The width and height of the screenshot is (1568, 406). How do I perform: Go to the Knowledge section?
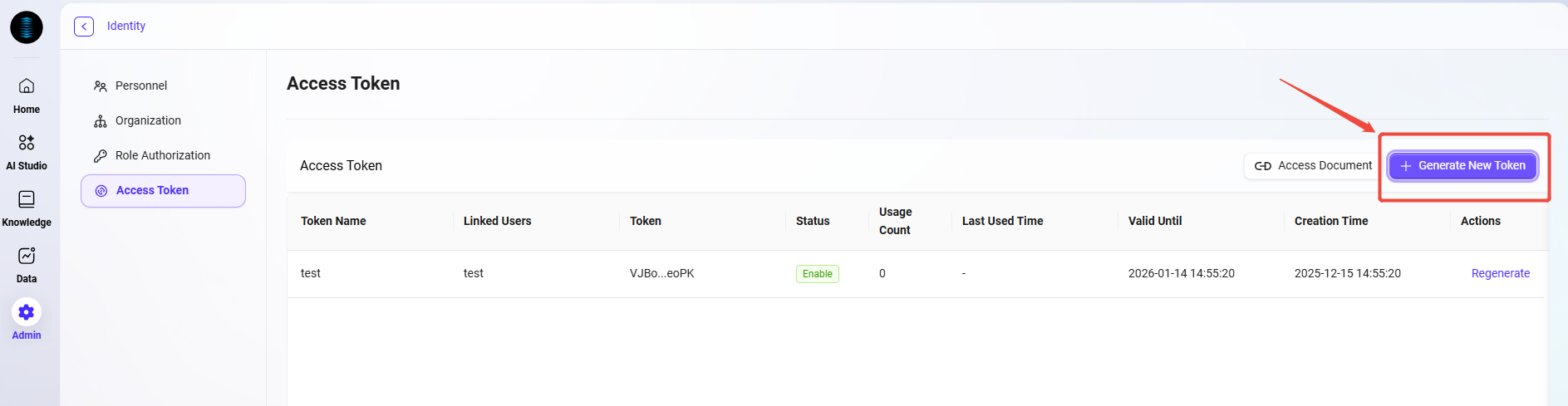point(27,208)
